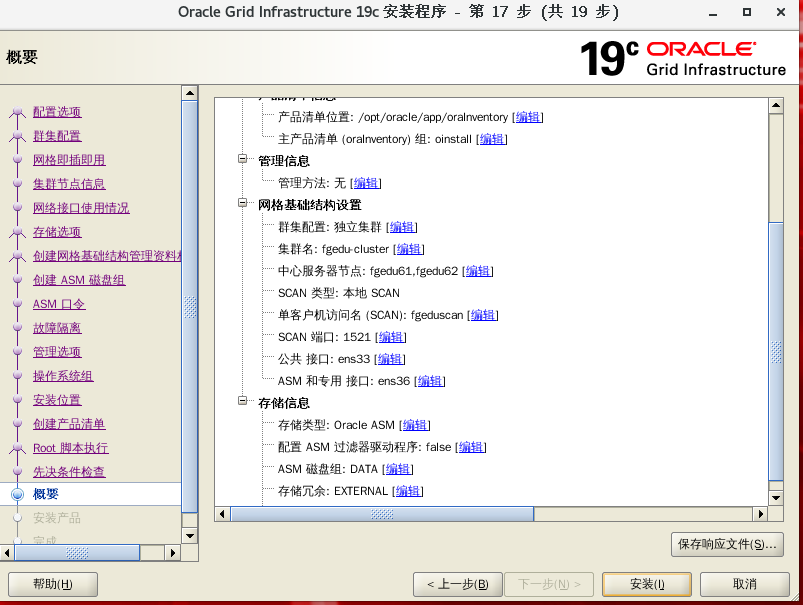
Task: Click the summary pane vertical scrollbar thumb
Action: point(776,351)
